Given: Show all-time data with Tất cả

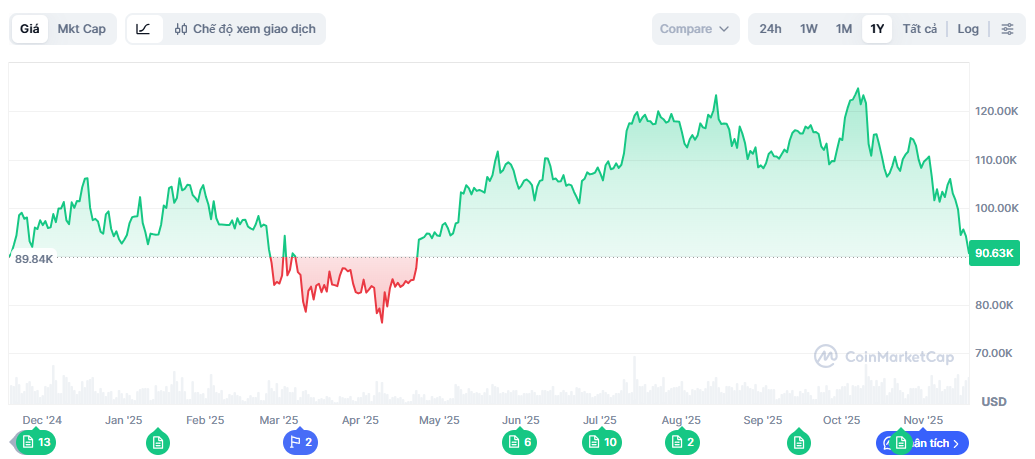Looking at the screenshot, I should click(919, 29).
